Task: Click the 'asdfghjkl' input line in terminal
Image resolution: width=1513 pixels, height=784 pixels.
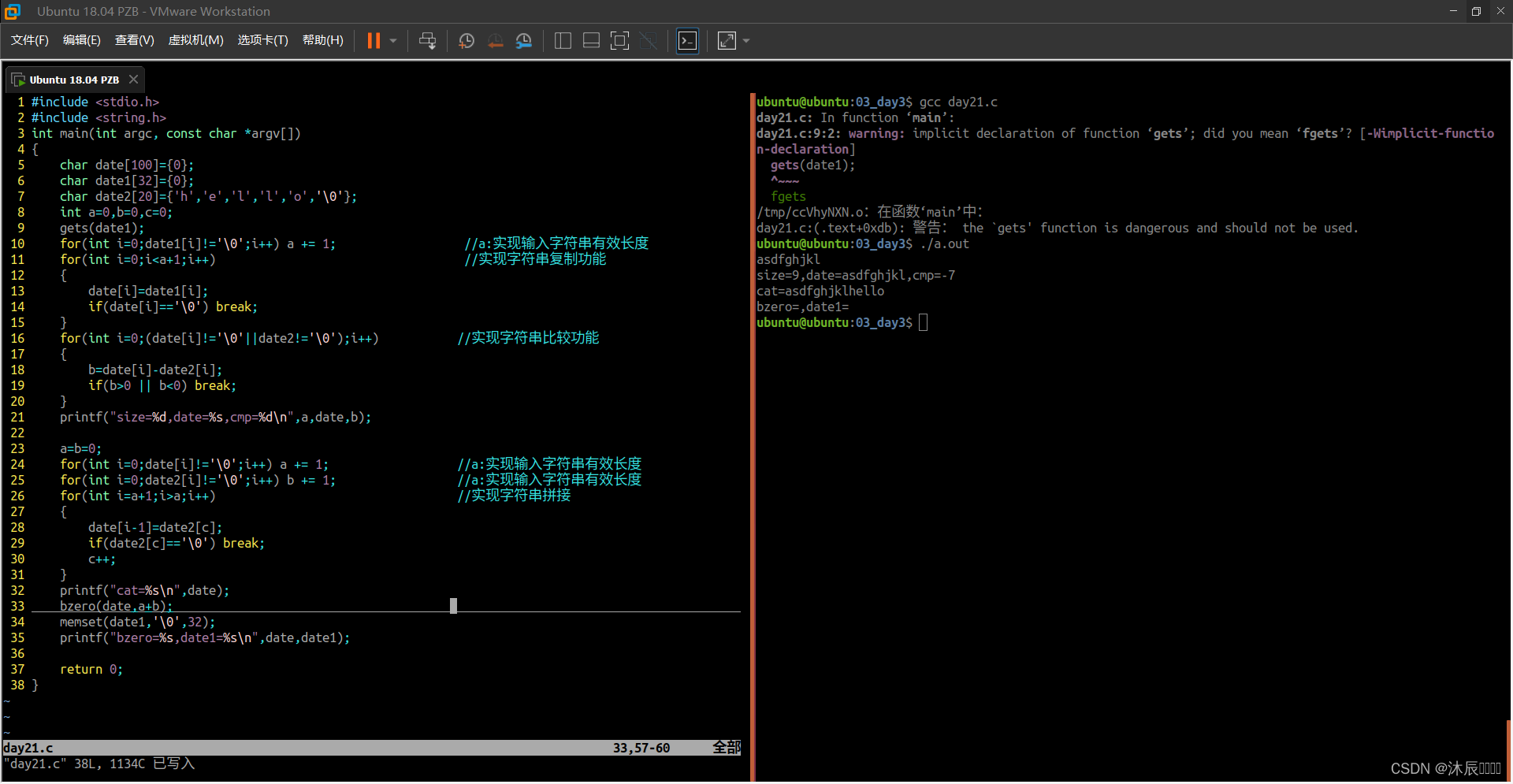Action: tap(788, 259)
